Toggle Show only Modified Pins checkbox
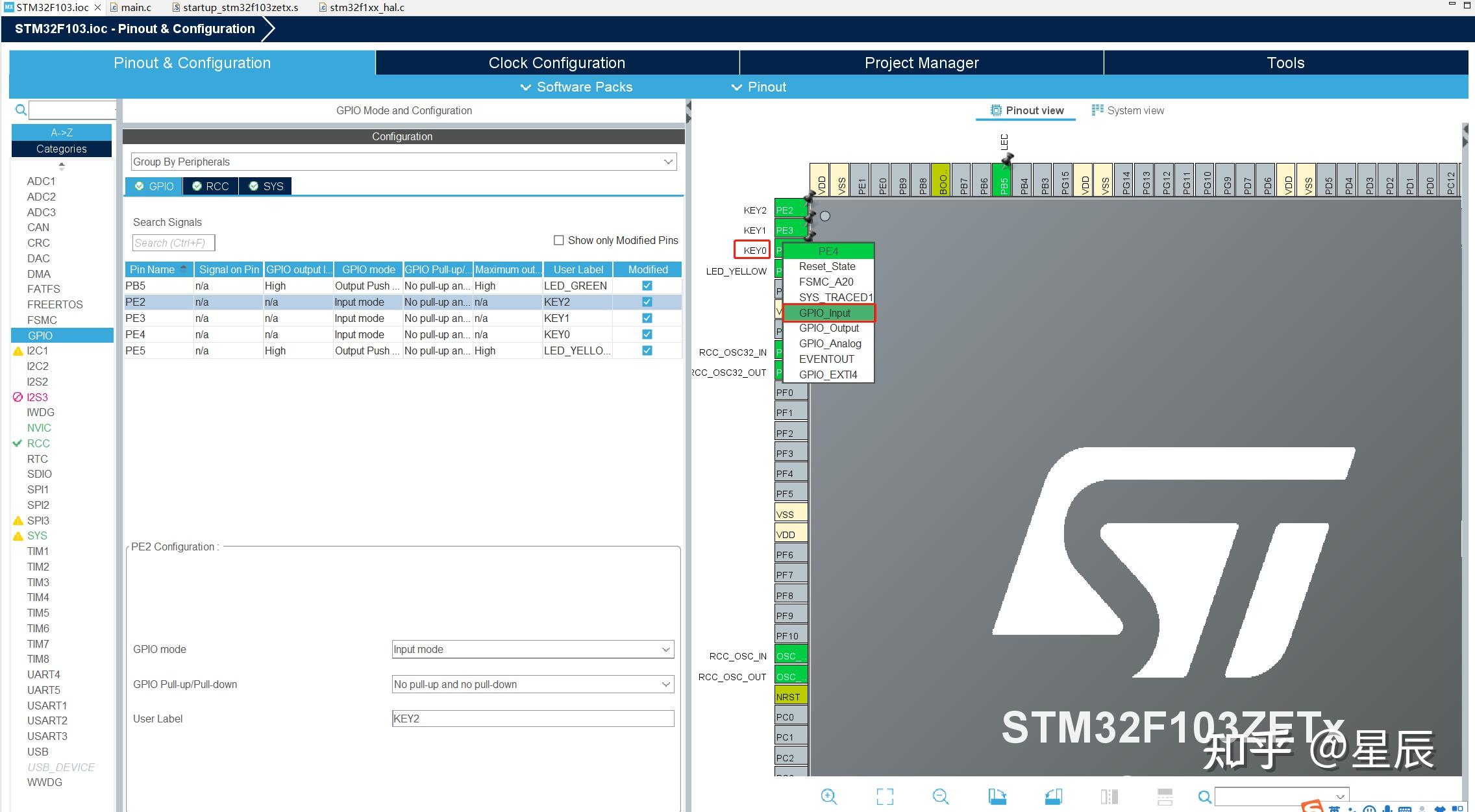1475x812 pixels. coord(558,240)
